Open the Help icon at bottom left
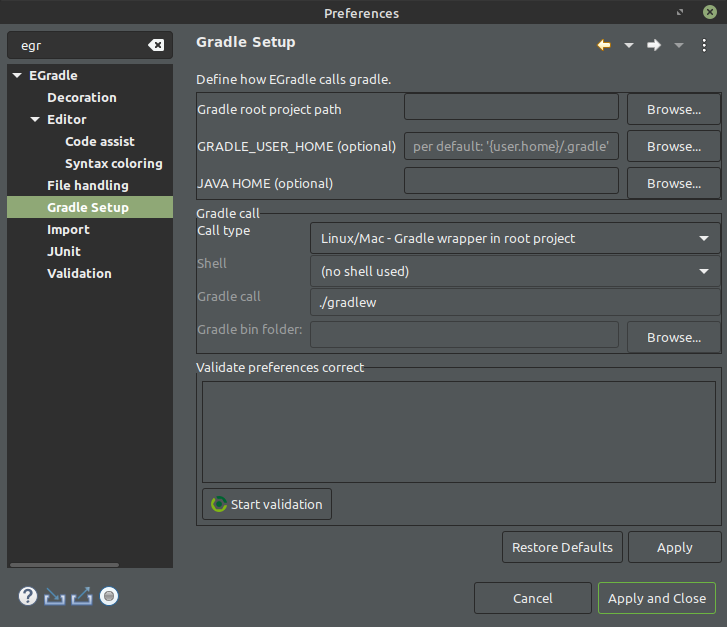Image resolution: width=727 pixels, height=627 pixels. tap(28, 596)
